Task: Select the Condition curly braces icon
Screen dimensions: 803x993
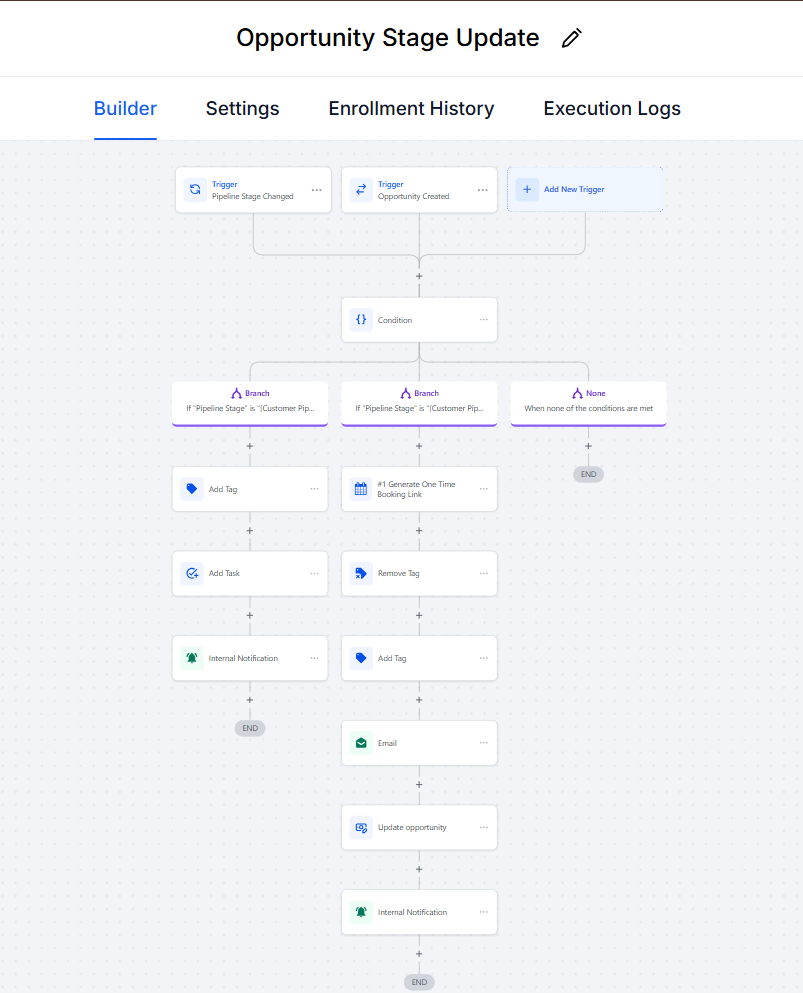Action: point(361,320)
